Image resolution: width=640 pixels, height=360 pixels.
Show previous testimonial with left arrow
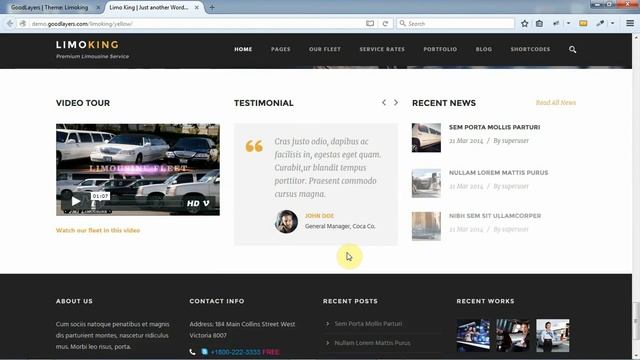tap(384, 102)
